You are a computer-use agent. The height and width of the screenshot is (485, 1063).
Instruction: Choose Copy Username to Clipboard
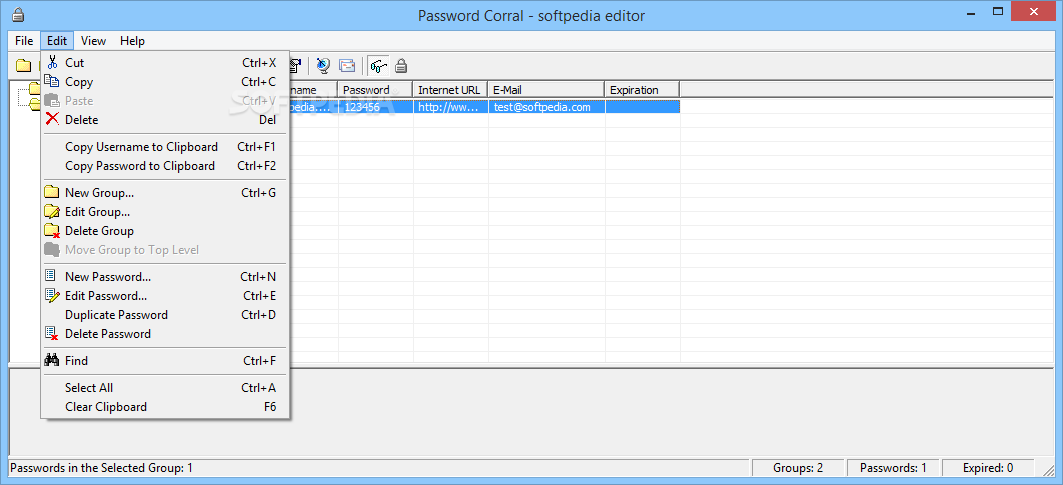pyautogui.click(x=165, y=147)
